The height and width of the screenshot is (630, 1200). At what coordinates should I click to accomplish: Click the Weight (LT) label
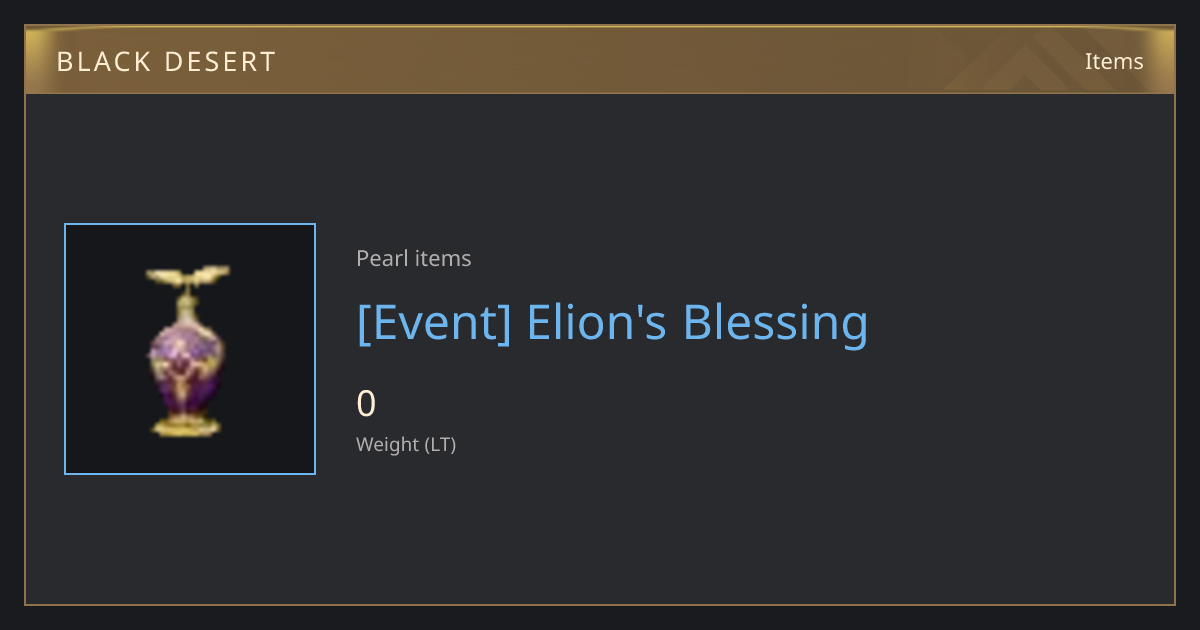pyautogui.click(x=406, y=445)
